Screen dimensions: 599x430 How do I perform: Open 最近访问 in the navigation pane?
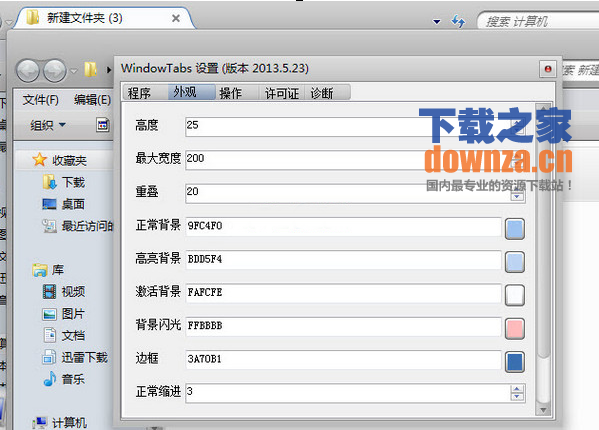(87, 226)
